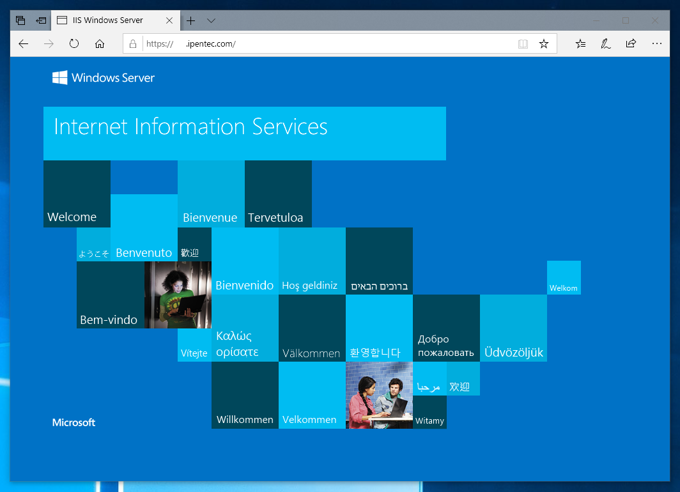Screen dimensions: 680x492
Task: Open a new tab
Action: tap(191, 20)
